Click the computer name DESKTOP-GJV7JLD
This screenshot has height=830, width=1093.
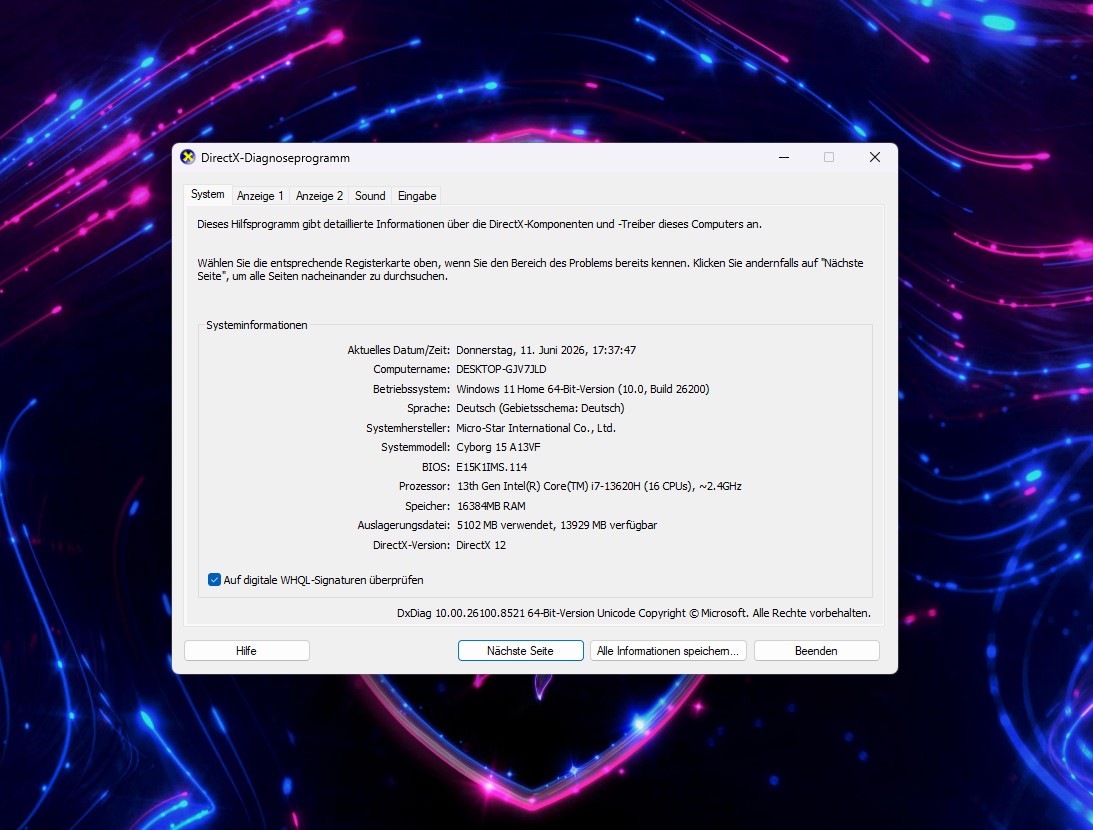(501, 369)
